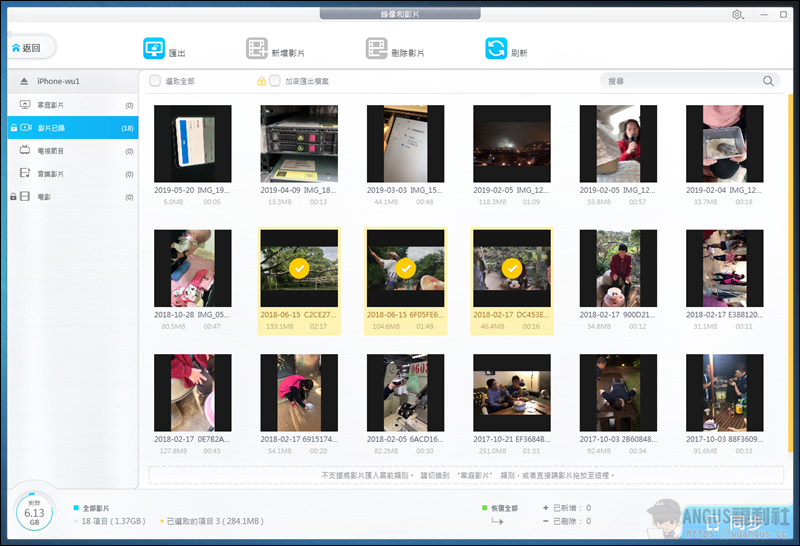Click the search magnifier icon

[x=768, y=81]
